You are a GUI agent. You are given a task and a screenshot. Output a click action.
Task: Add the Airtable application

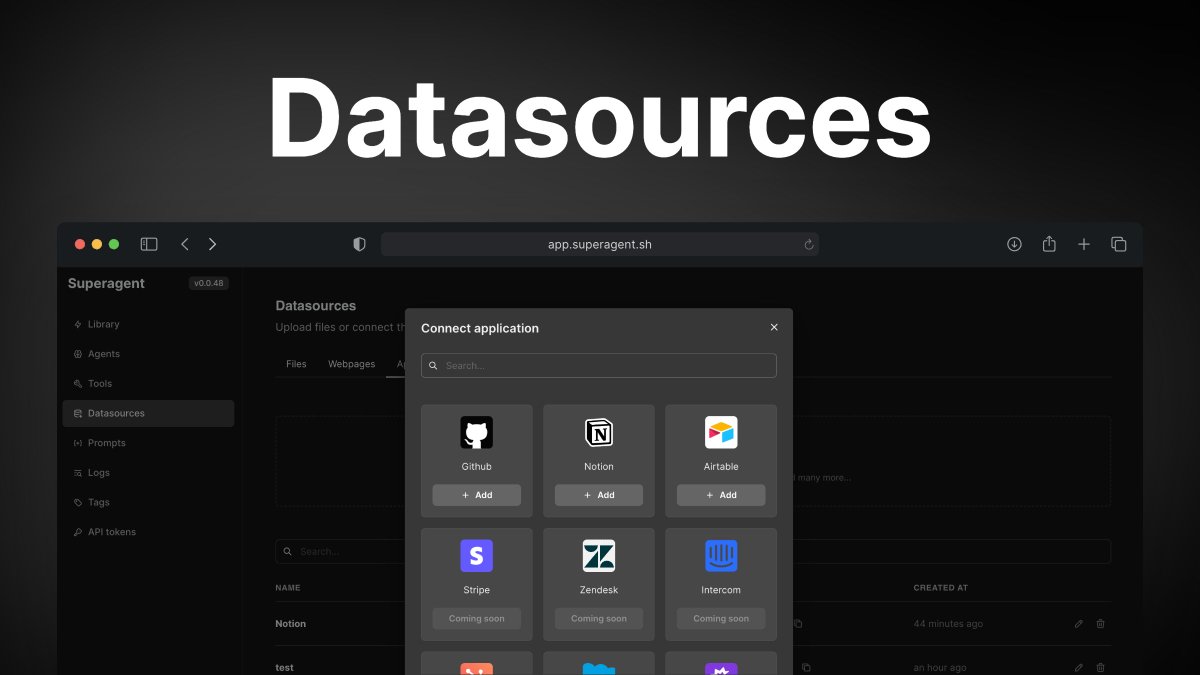[721, 495]
